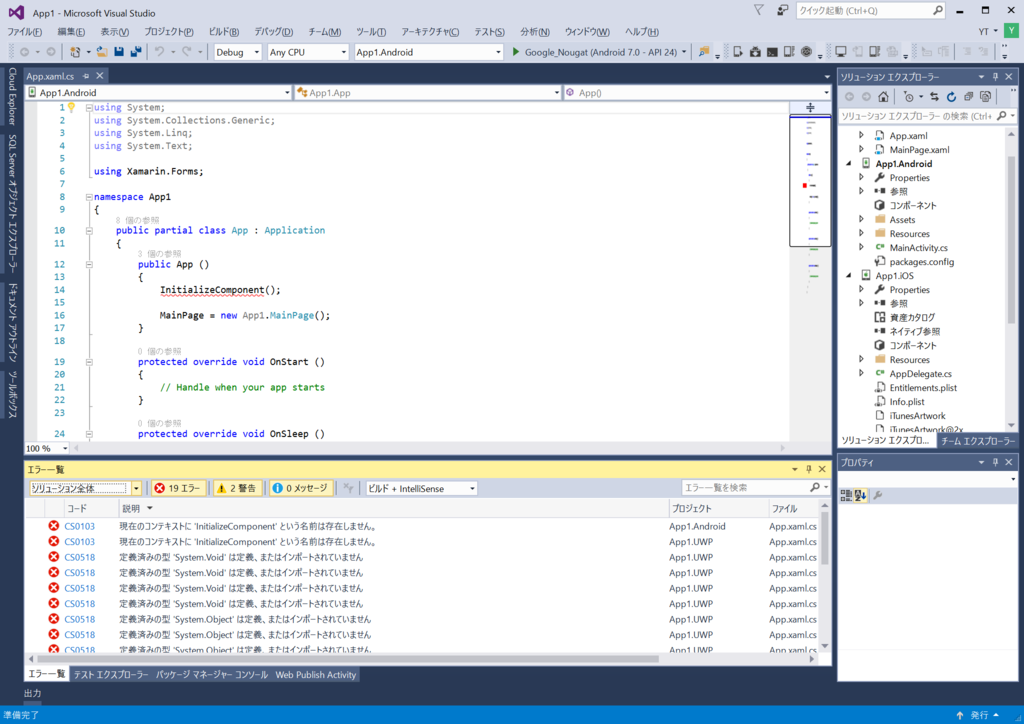Image resolution: width=1024 pixels, height=724 pixels.
Task: Open the File menu
Action: [x=25, y=31]
